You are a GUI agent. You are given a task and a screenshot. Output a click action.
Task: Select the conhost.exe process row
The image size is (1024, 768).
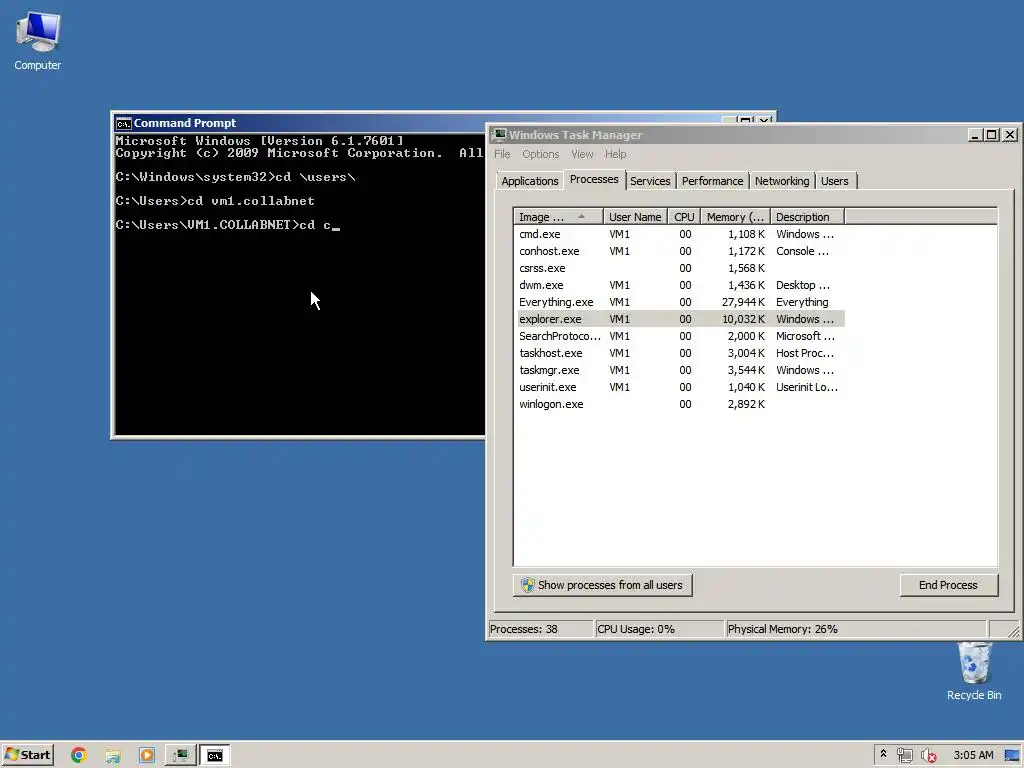(679, 251)
